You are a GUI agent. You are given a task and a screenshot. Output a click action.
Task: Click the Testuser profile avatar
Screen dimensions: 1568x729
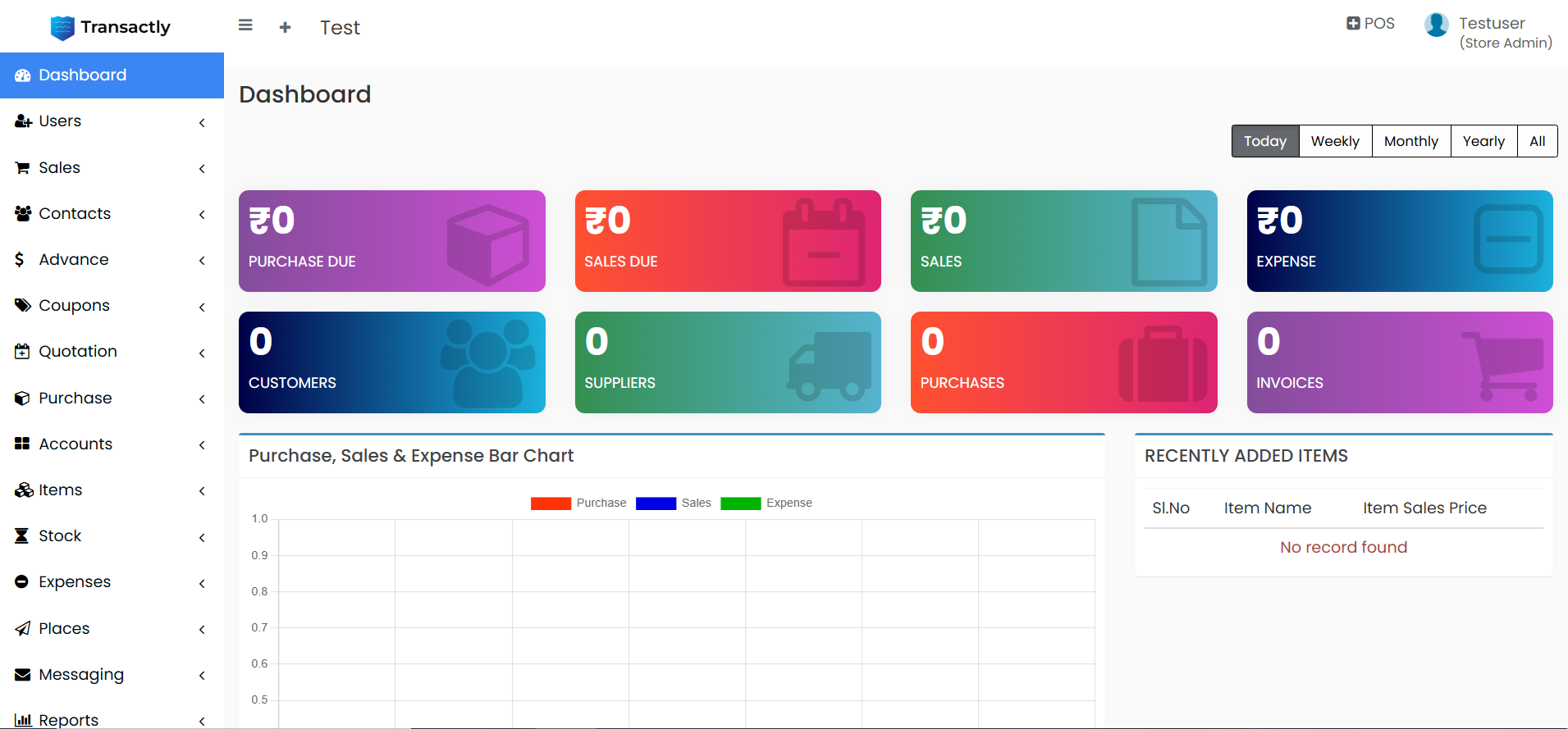[x=1436, y=25]
